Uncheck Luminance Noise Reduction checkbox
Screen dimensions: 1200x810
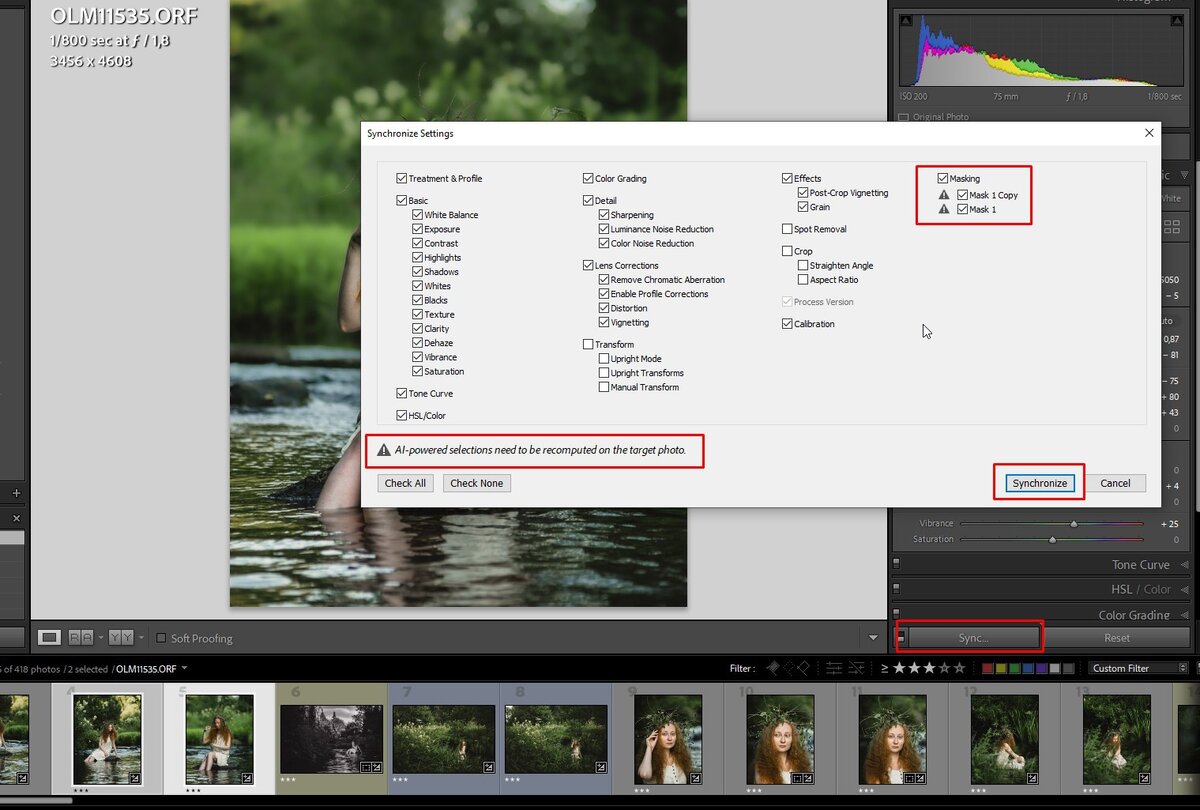click(604, 229)
